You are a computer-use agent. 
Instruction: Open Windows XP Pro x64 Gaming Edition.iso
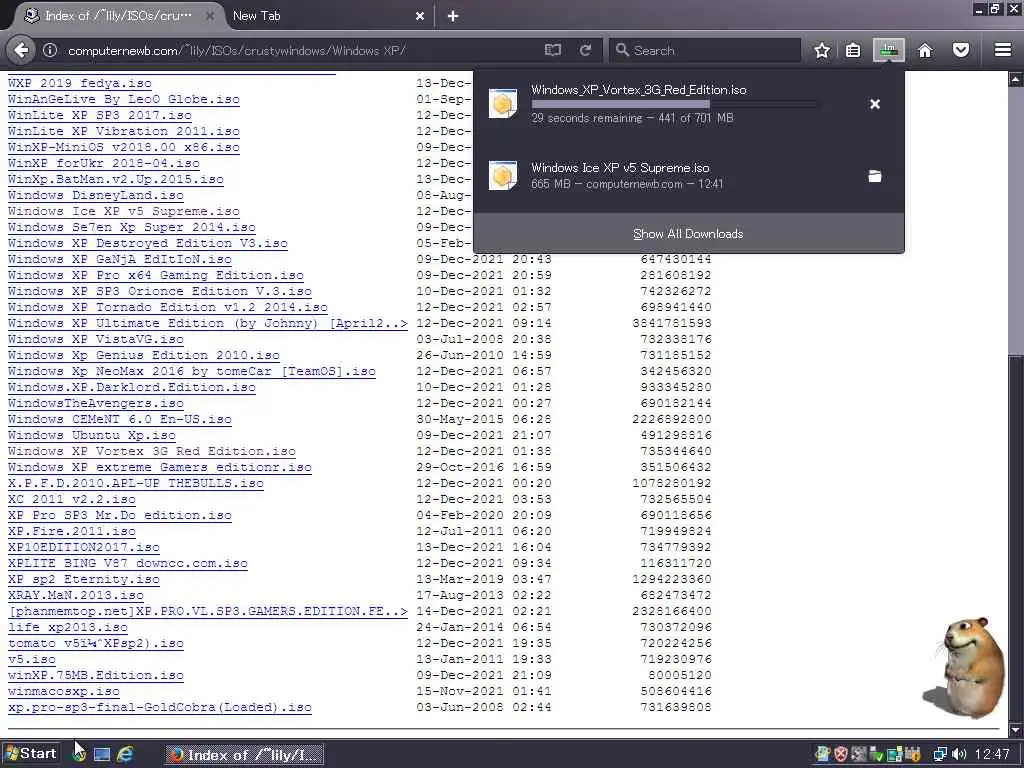(155, 275)
